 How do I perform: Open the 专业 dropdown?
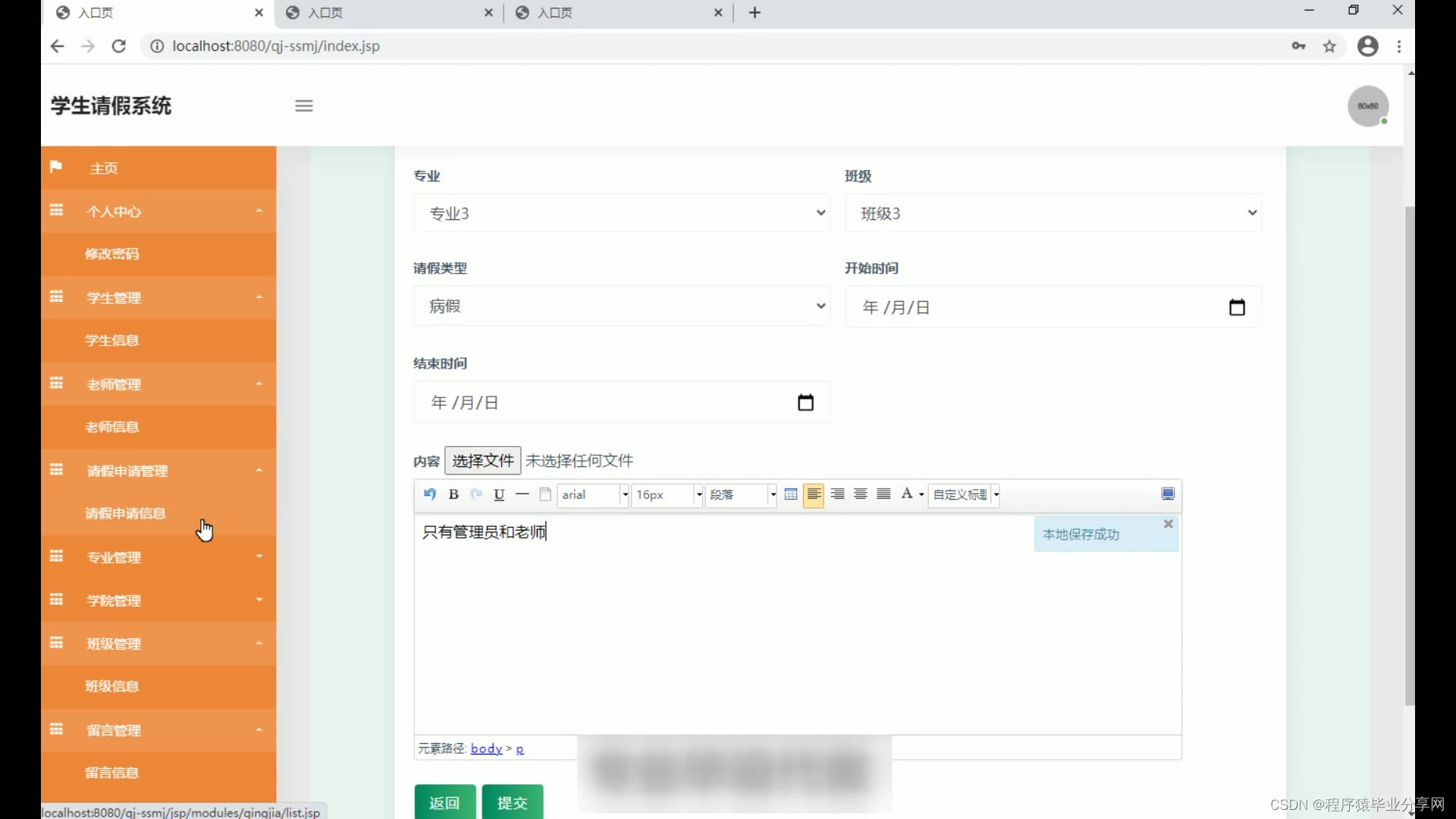[x=621, y=213]
